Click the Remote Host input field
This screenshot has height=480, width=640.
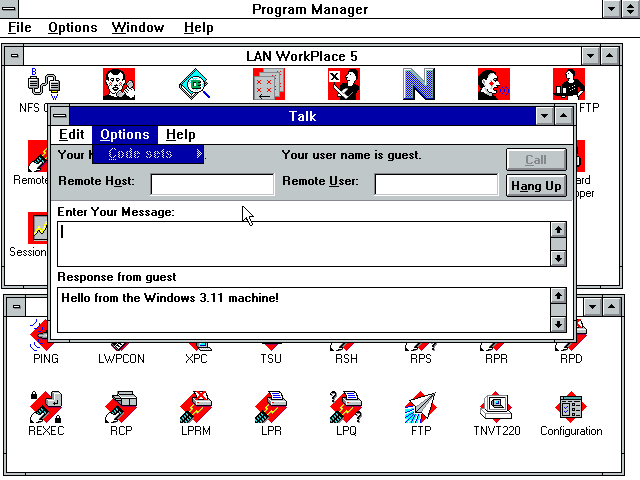pos(212,184)
